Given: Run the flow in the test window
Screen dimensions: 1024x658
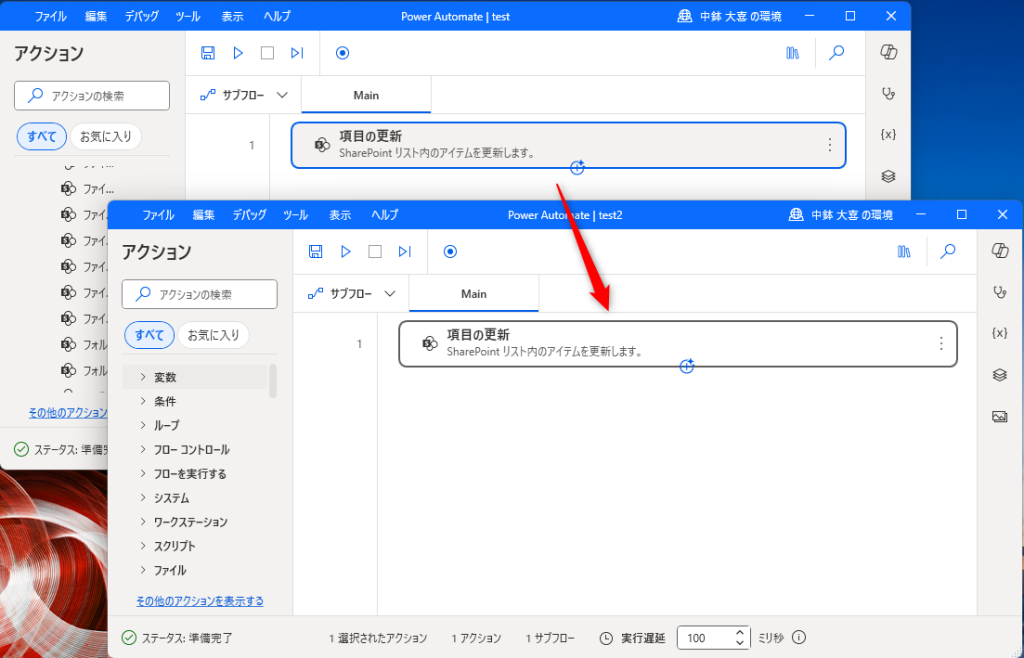Looking at the screenshot, I should 238,53.
